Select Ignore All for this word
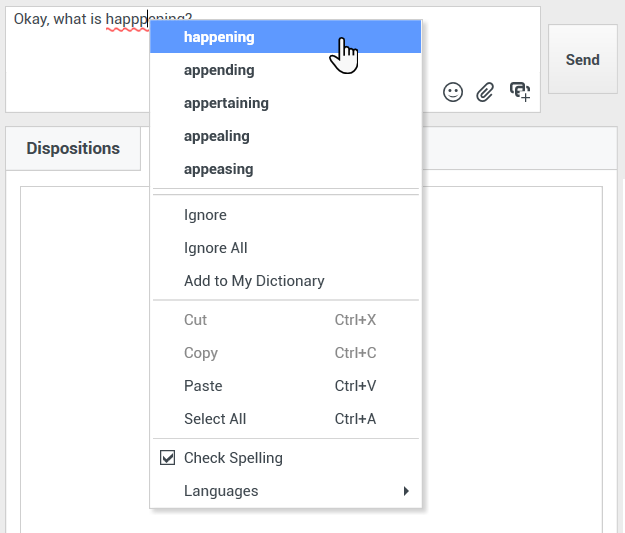 (215, 248)
